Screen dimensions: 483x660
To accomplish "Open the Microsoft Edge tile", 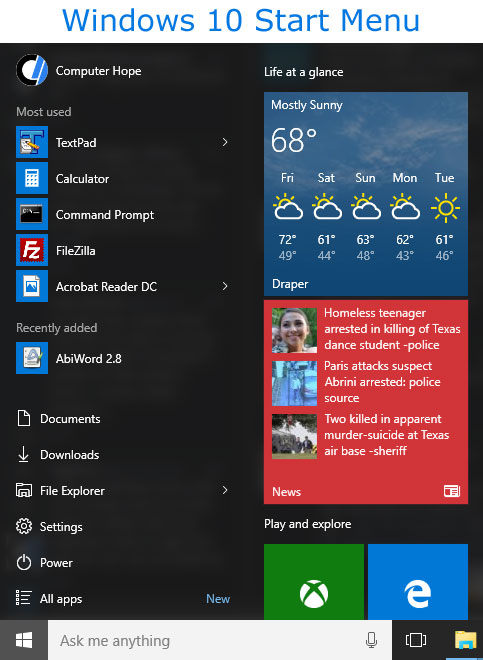I will (x=418, y=582).
